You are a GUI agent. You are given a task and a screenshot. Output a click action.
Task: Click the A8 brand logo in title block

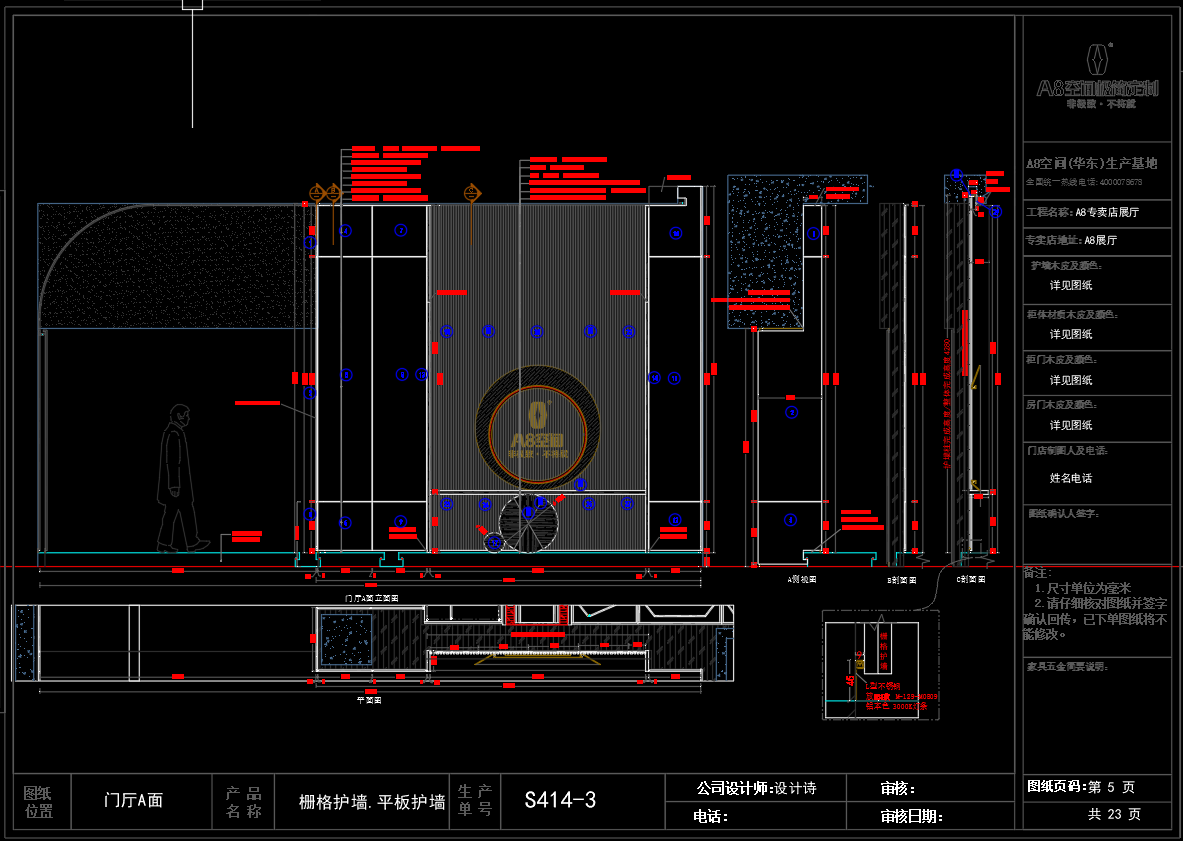[1097, 77]
